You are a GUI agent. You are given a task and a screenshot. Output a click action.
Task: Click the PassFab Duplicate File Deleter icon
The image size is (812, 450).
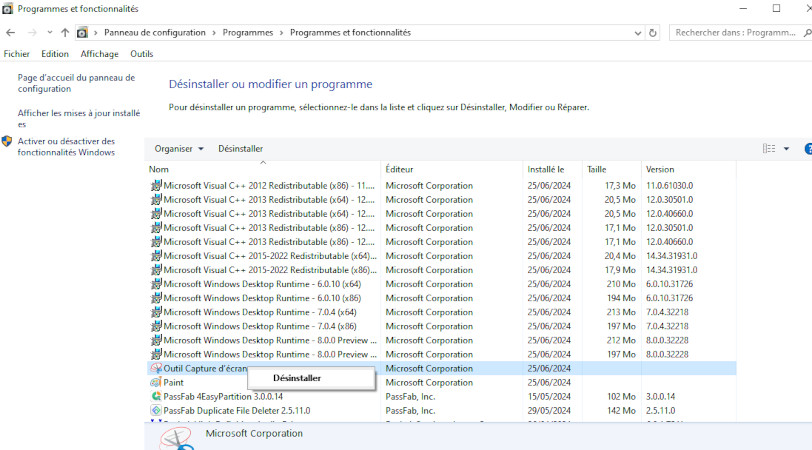[x=156, y=410]
